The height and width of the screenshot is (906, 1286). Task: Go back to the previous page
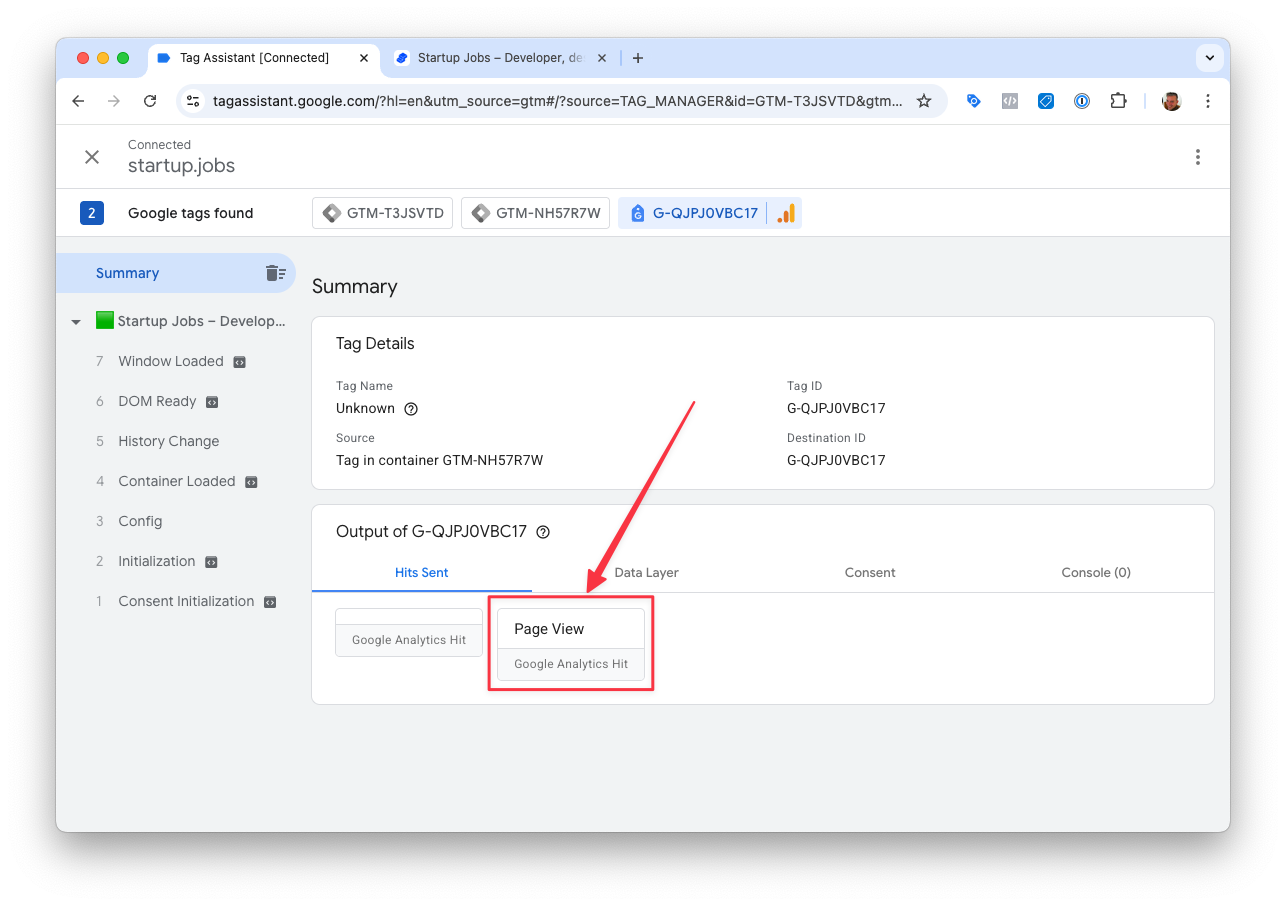(x=78, y=101)
